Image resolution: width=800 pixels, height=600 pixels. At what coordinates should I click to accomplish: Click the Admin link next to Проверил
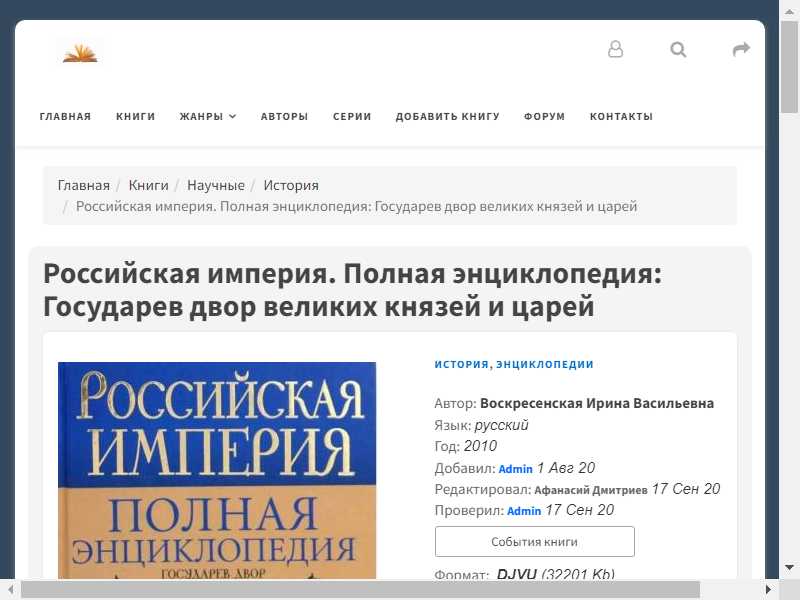click(524, 511)
